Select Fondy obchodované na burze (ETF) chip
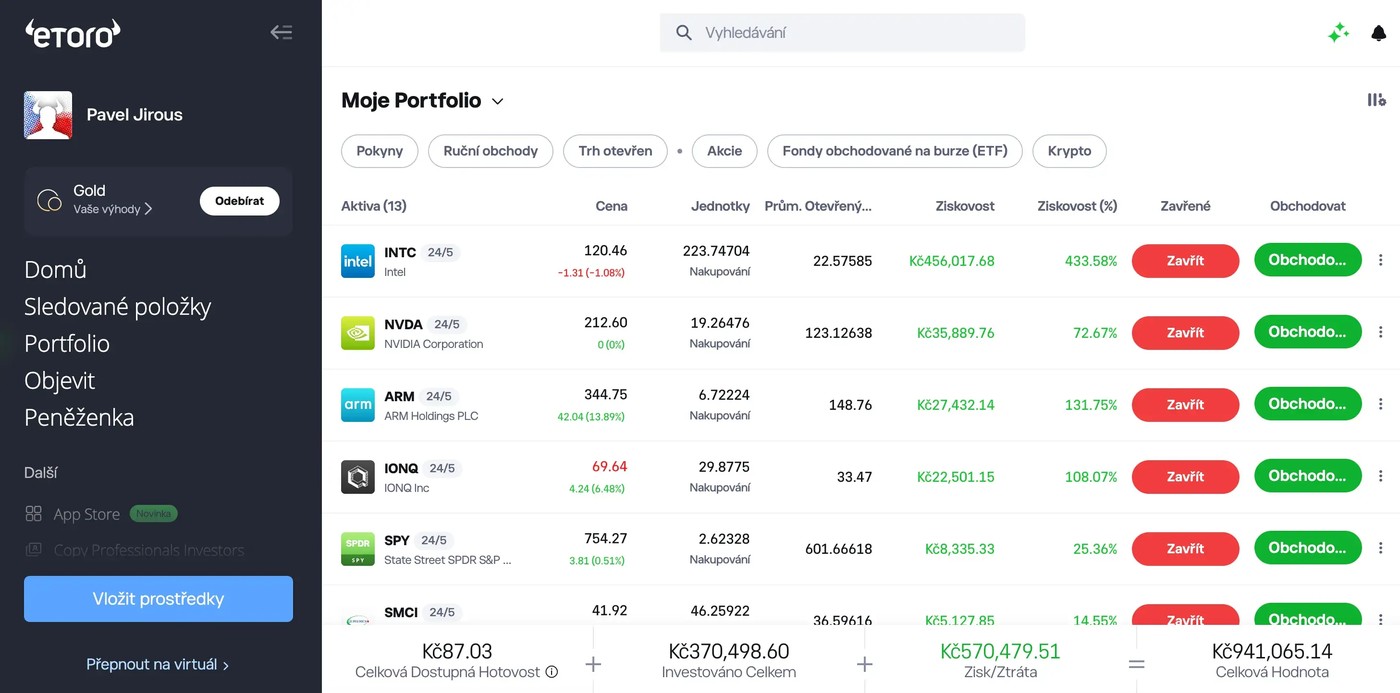The width and height of the screenshot is (1400, 693). 894,151
